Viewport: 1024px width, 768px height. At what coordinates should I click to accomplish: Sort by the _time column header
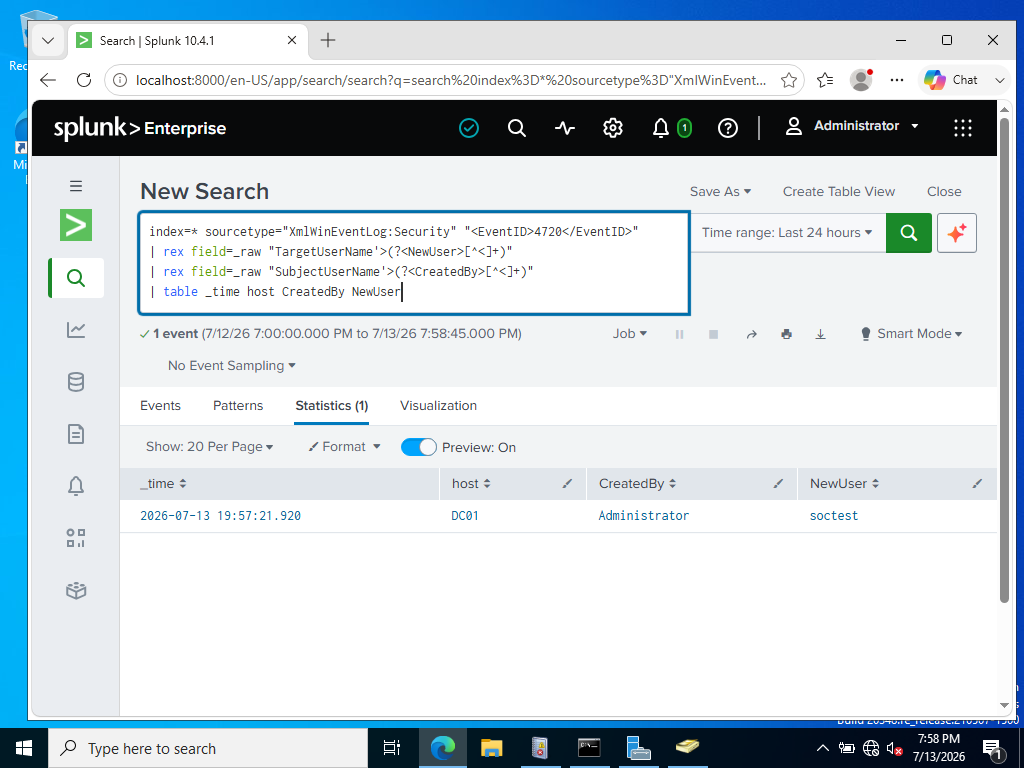[163, 484]
